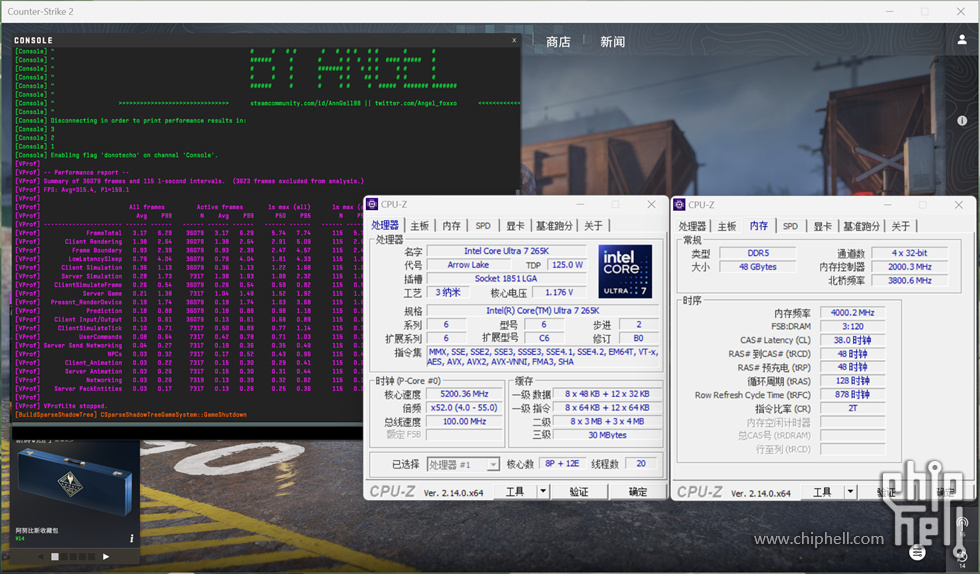Click the 30 MBytes L3 cache value
980x574 pixels.
pyautogui.click(x=607, y=435)
